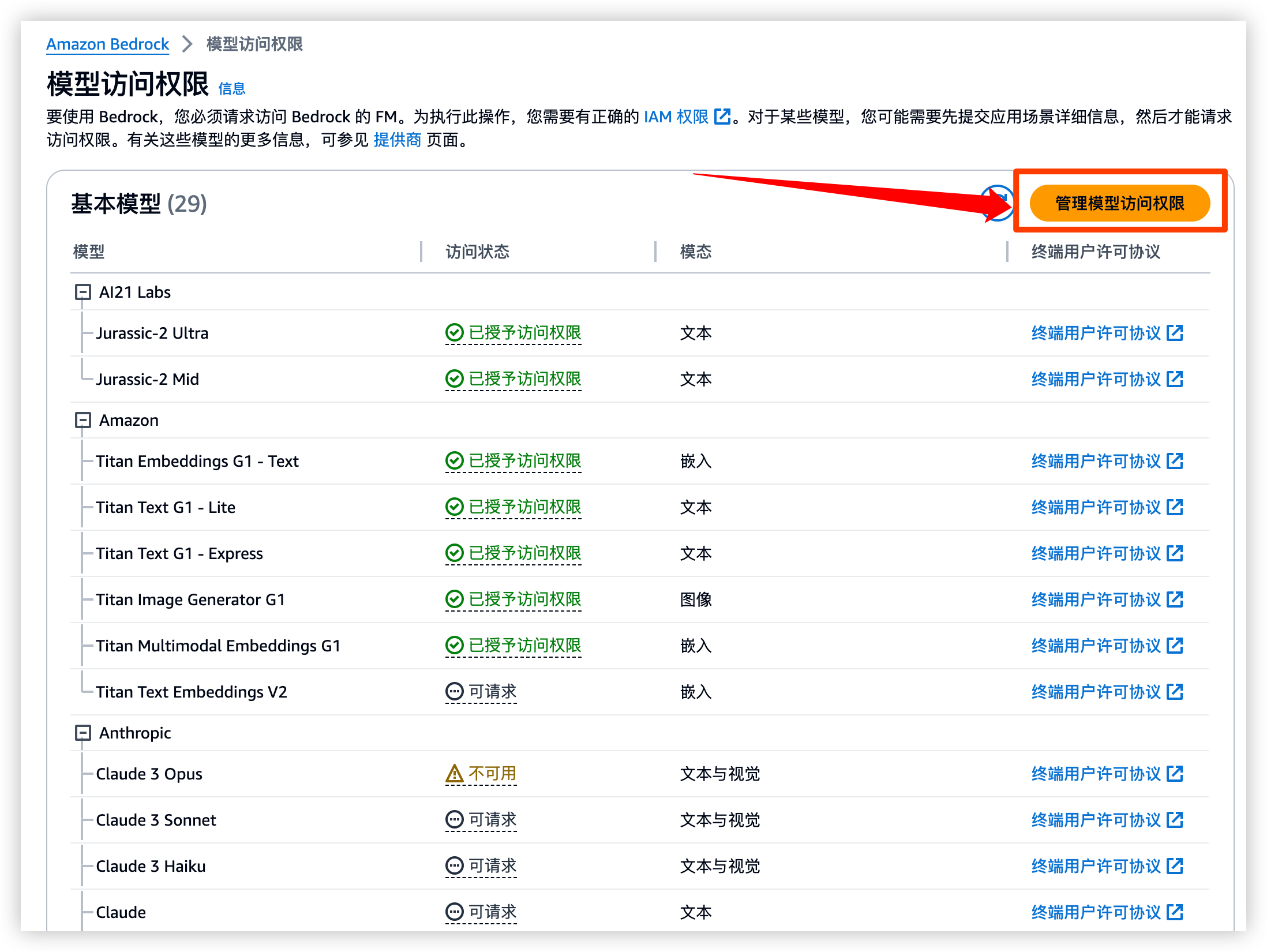Click 不可用 status text for Claude 3 Opus
This screenshot has width=1267, height=952.
[492, 774]
